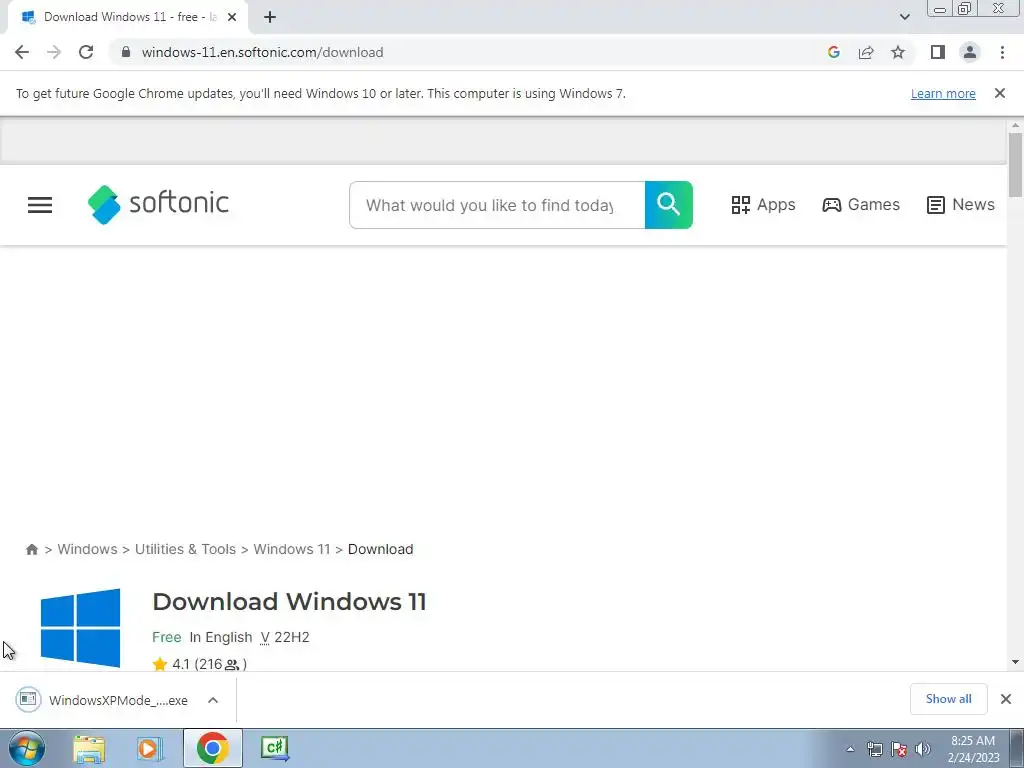Click Show all downloads button
This screenshot has width=1024, height=768.
tap(948, 699)
